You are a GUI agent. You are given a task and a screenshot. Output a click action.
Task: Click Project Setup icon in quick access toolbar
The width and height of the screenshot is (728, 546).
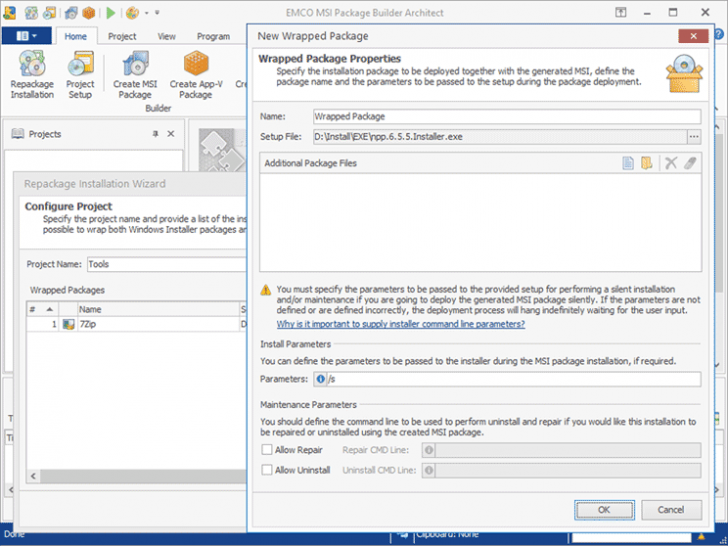click(49, 13)
